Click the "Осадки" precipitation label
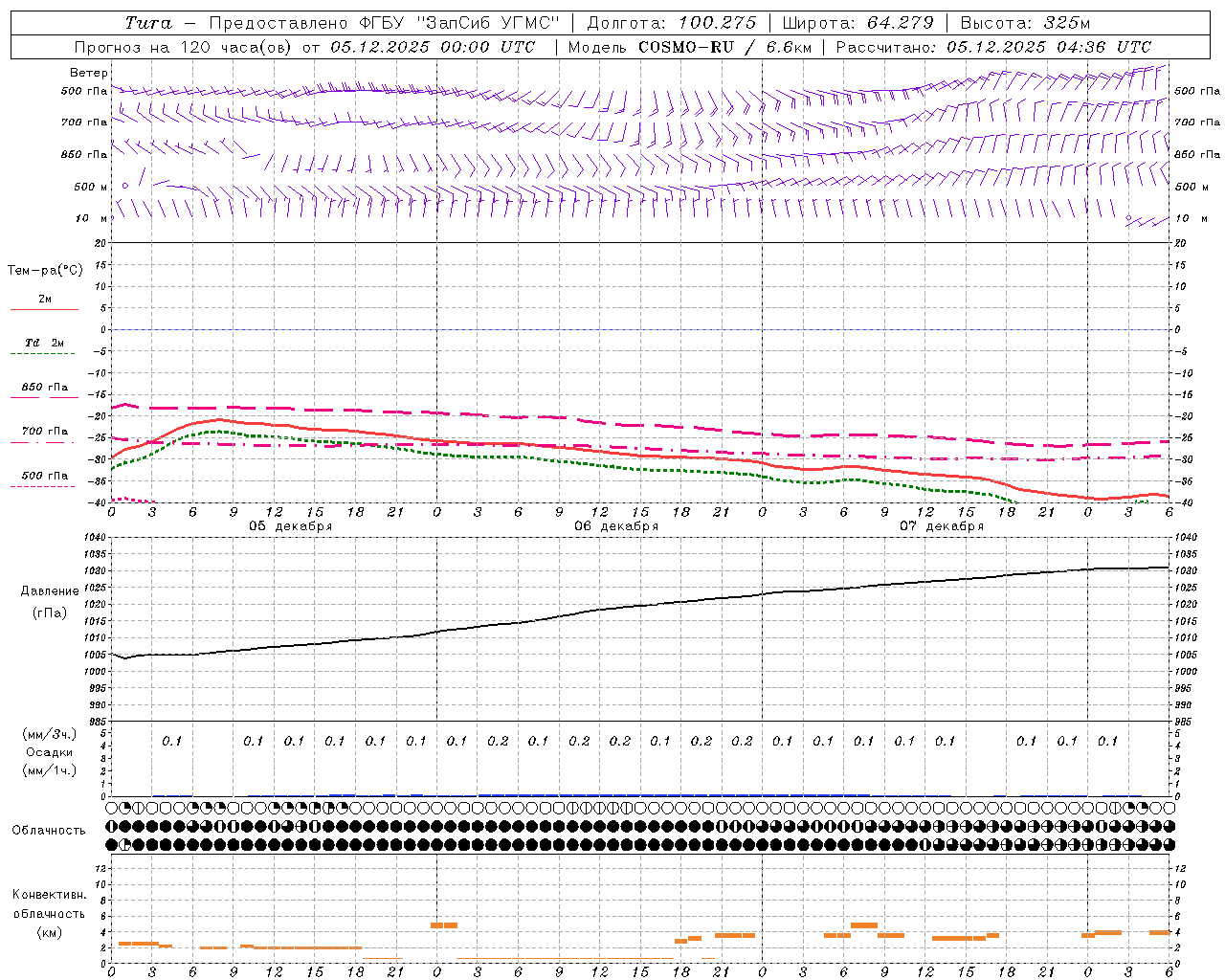The height and width of the screenshot is (980, 1225). click(50, 752)
